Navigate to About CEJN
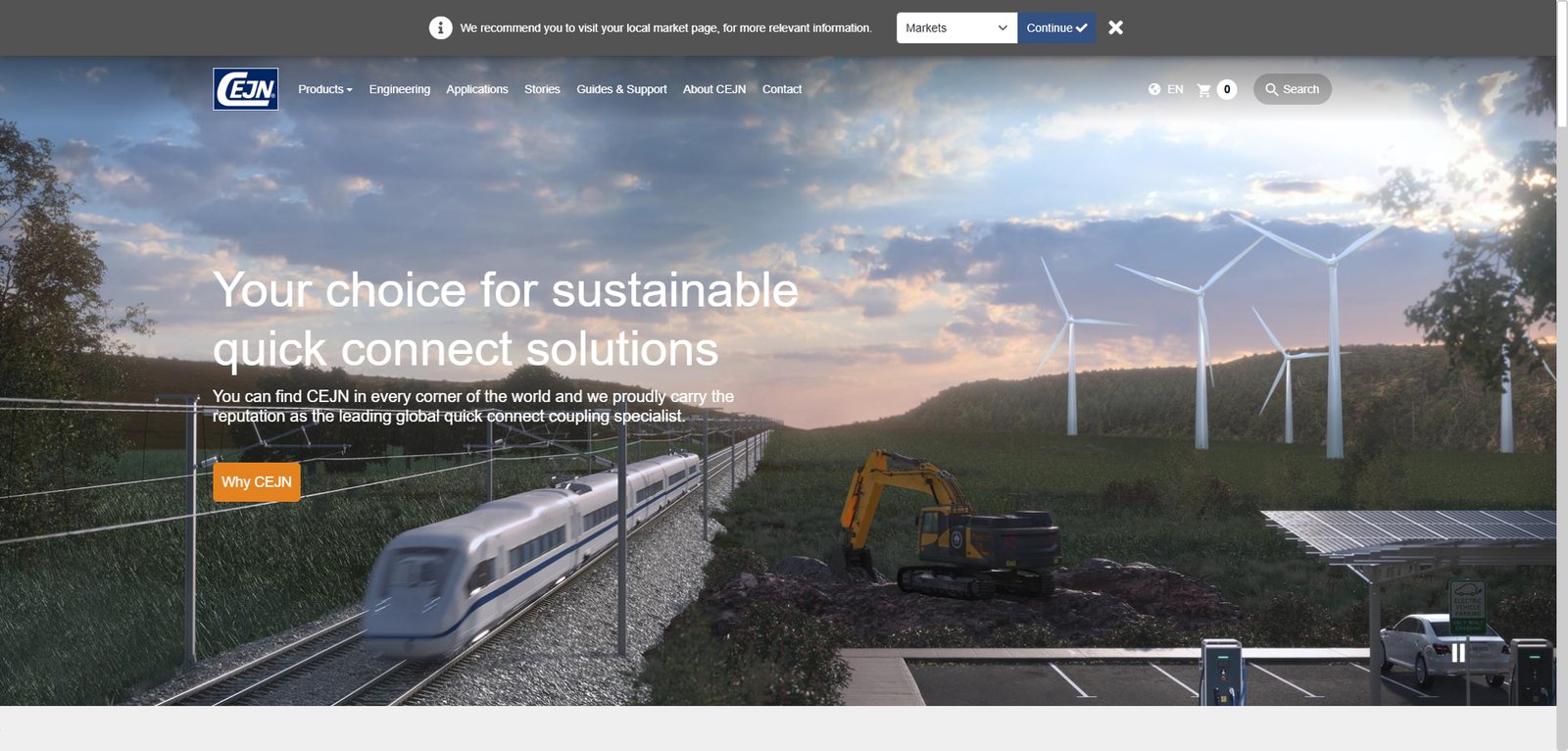 pyautogui.click(x=714, y=89)
